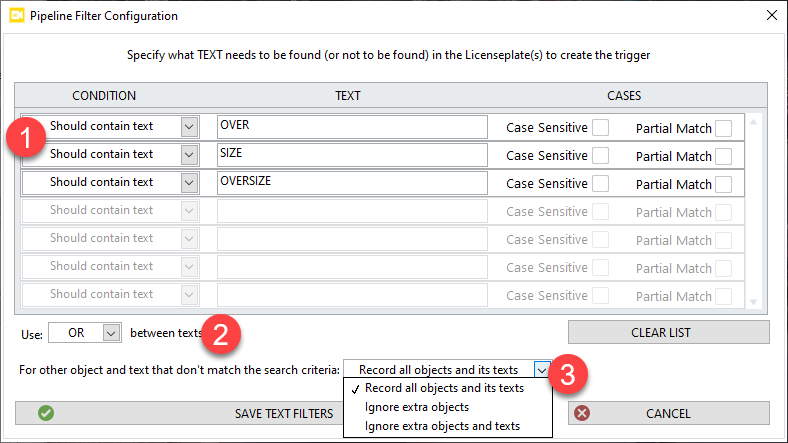Toggle Partial Match for the SIZE row
The height and width of the screenshot is (443, 788).
(723, 156)
